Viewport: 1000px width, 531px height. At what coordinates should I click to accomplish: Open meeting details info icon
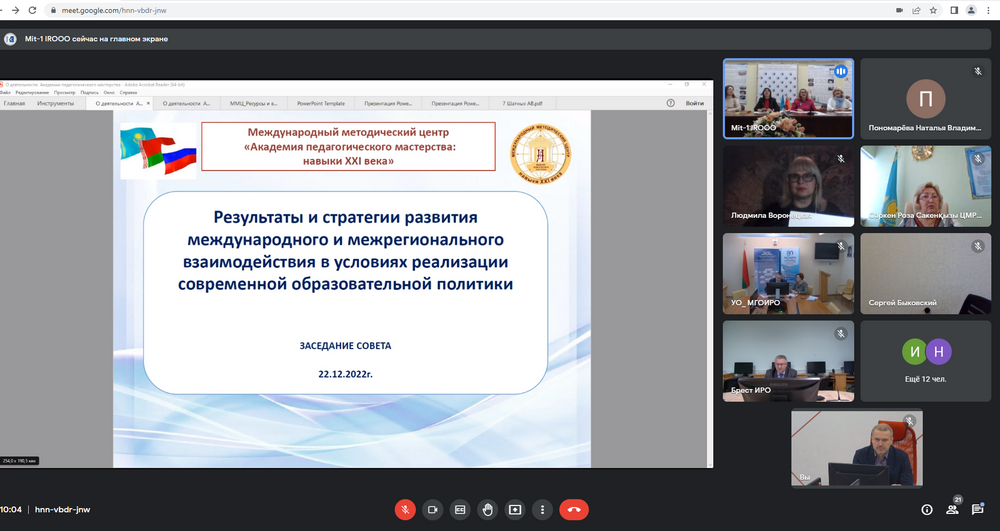click(927, 509)
